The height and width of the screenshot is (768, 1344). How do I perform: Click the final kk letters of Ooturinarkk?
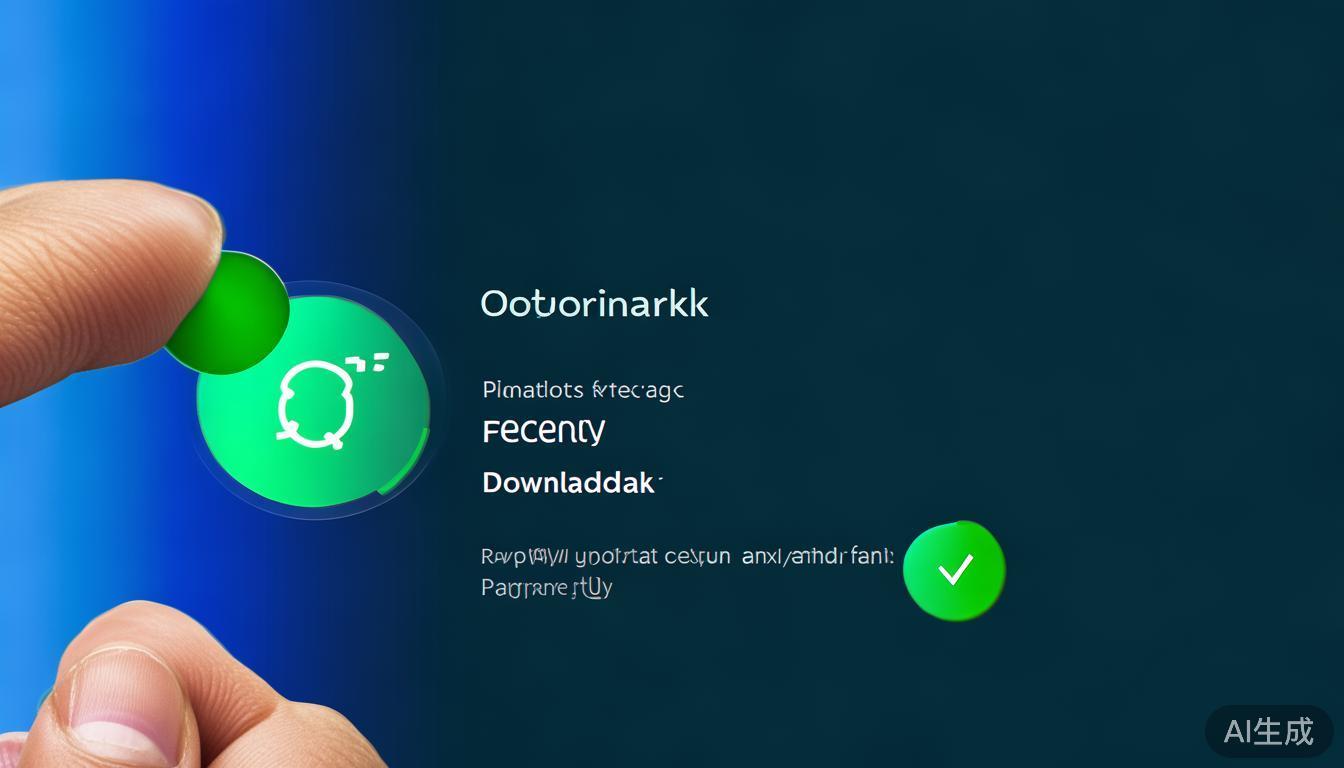point(691,303)
